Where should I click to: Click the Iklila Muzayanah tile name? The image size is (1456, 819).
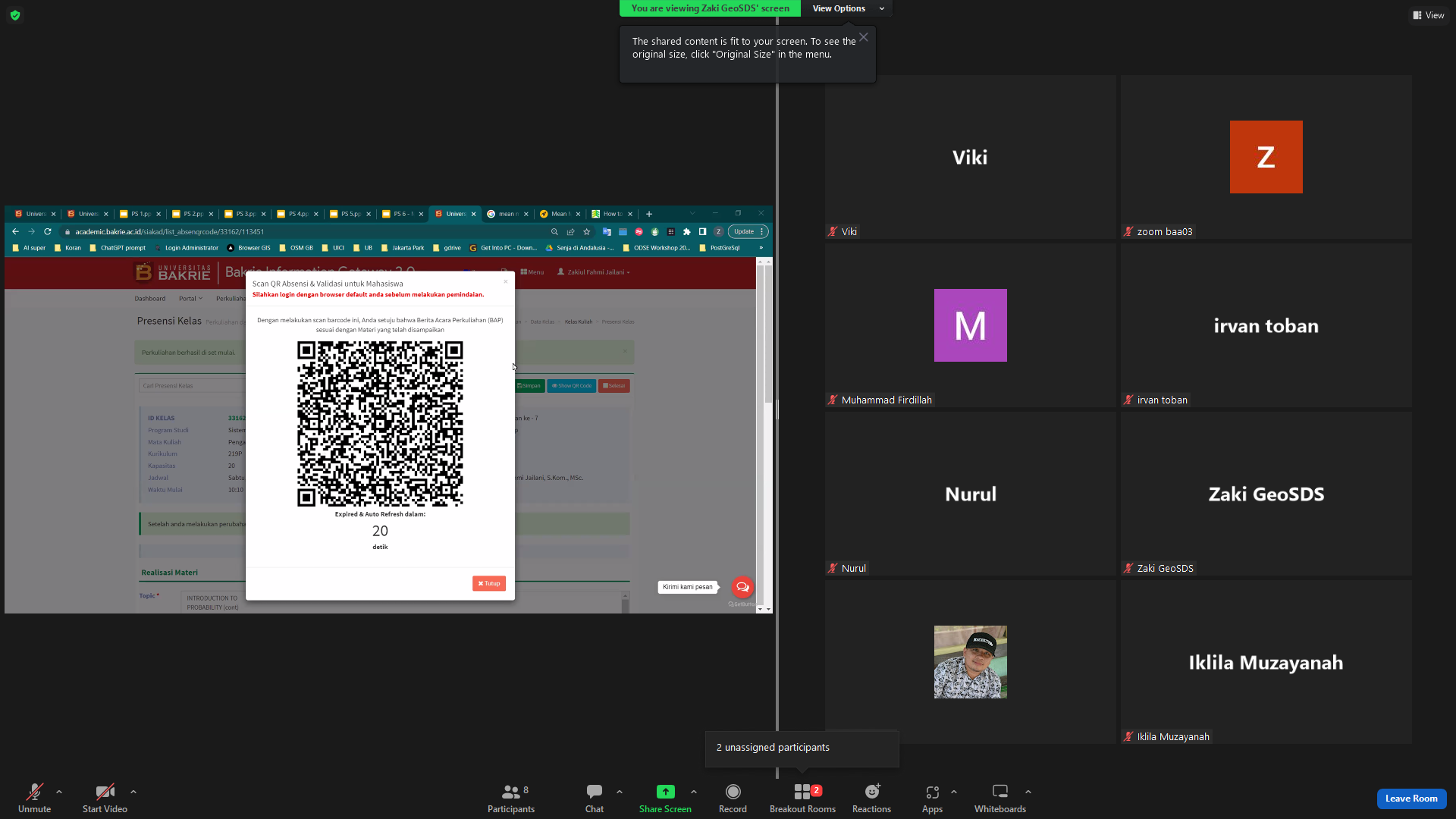point(1266,663)
